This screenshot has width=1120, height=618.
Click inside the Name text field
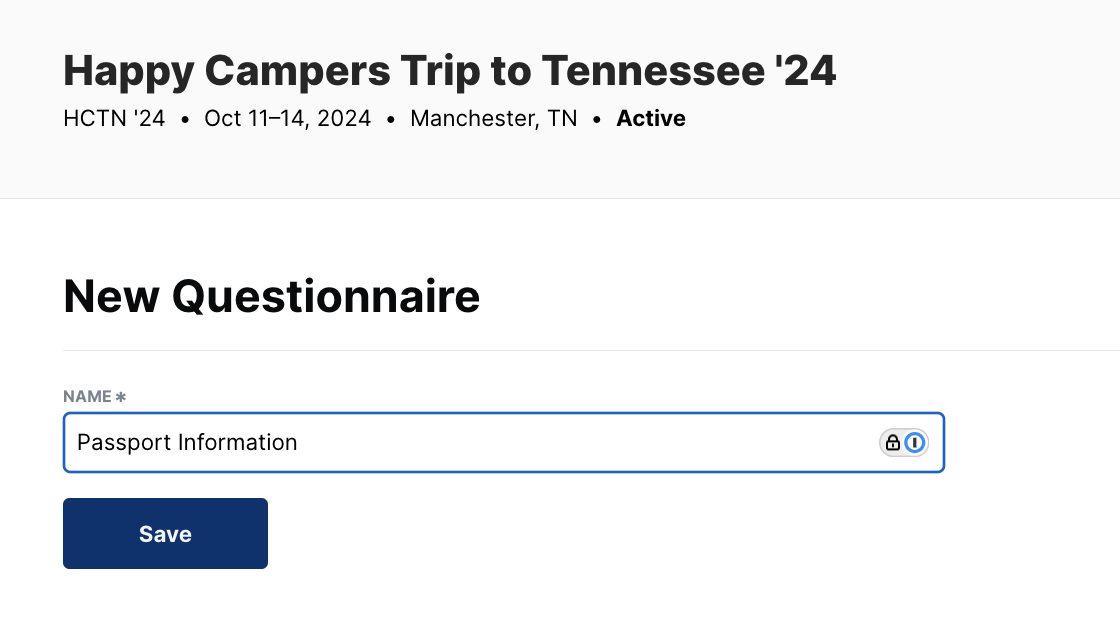(x=580, y=443)
